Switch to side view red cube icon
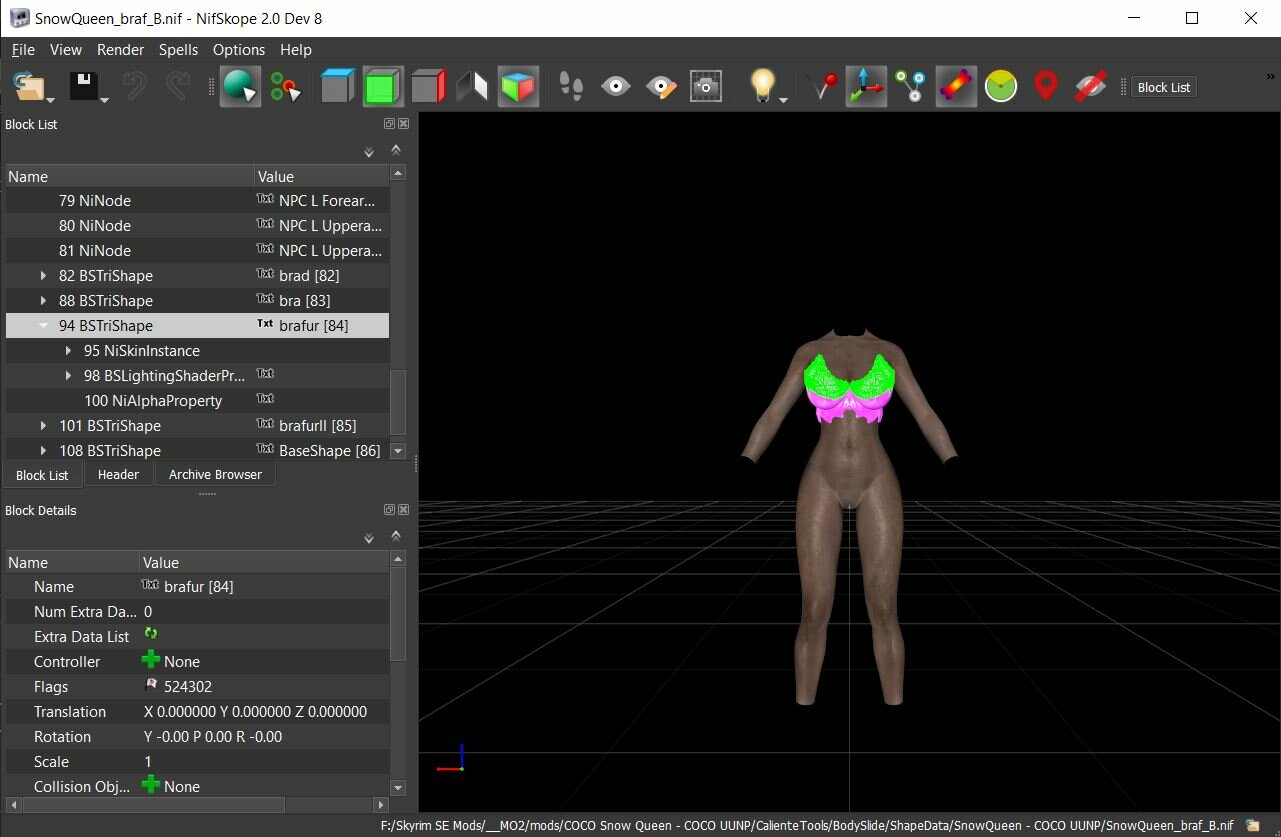Screen dimensions: 1281x837 pyautogui.click(x=427, y=86)
